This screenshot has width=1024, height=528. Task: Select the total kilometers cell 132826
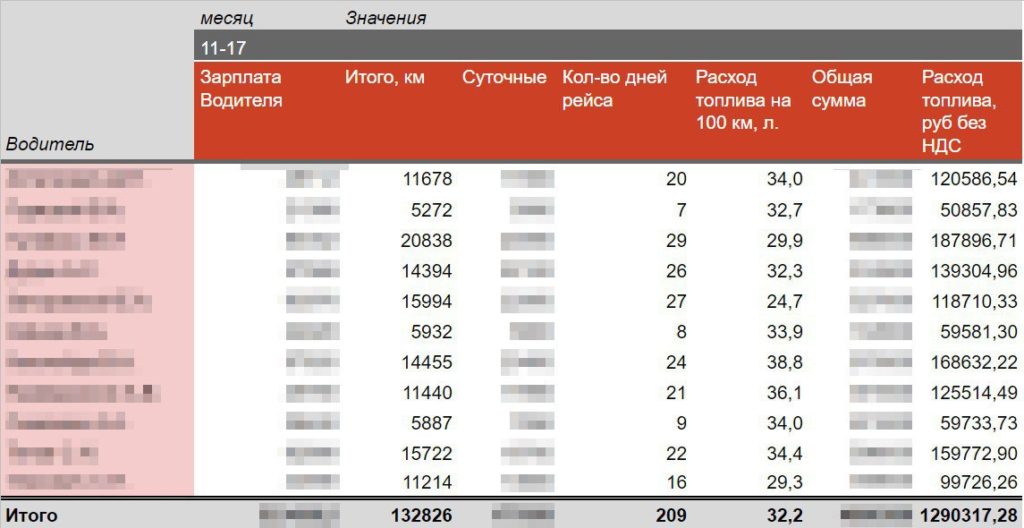(420, 516)
